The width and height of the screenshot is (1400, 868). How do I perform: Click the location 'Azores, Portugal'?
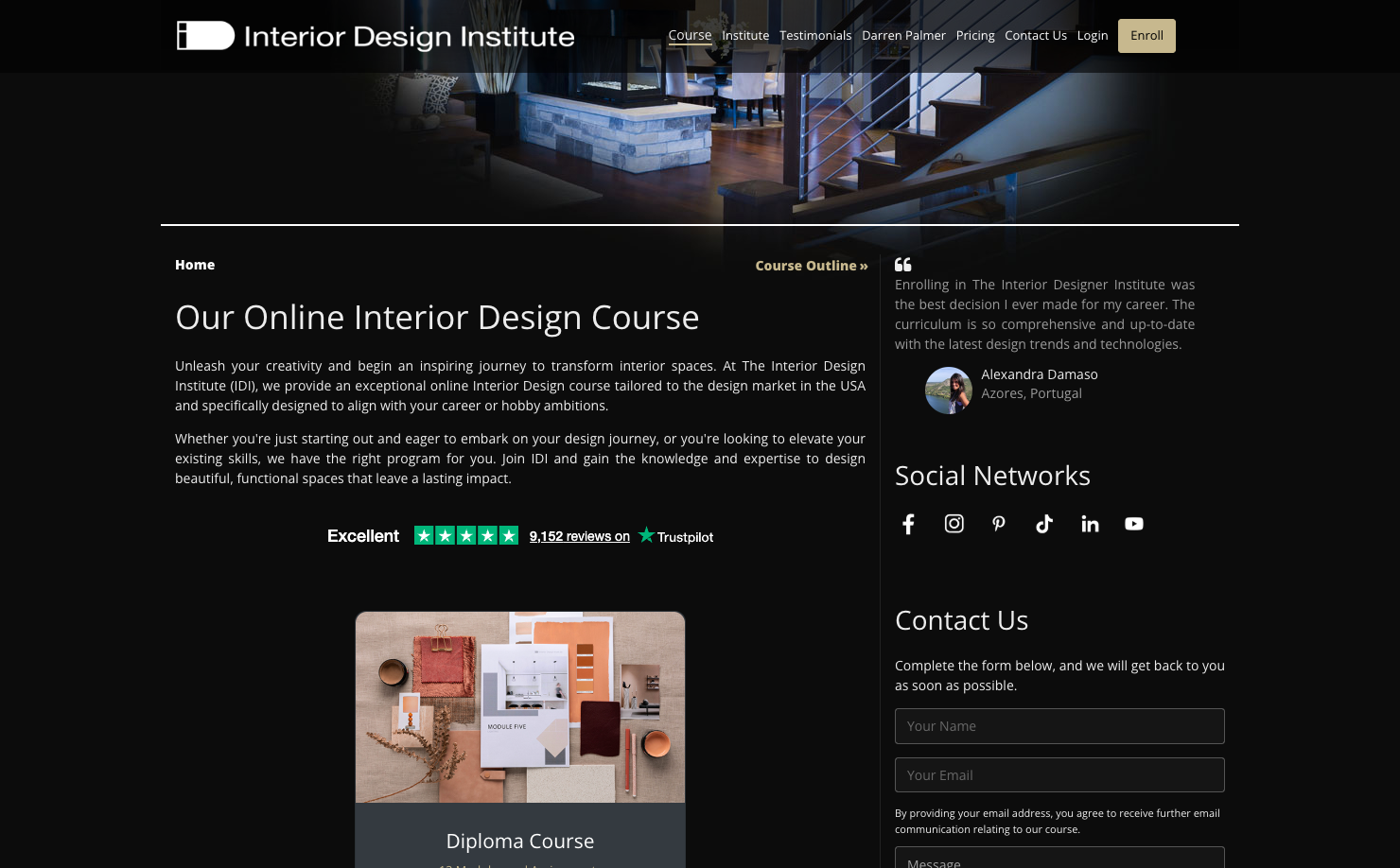1031,393
